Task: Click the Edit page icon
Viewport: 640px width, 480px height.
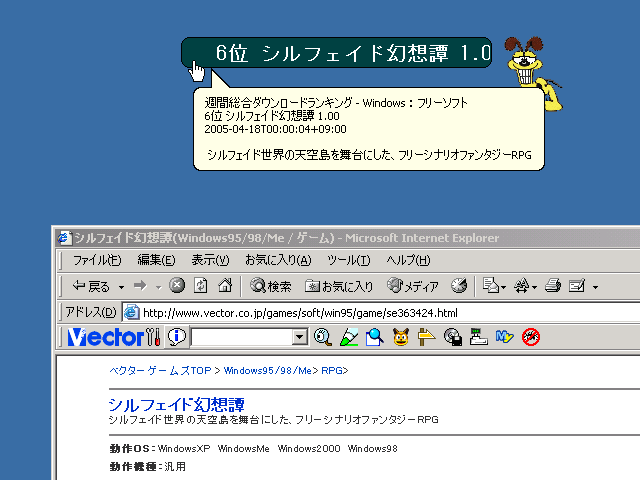Action: (577, 286)
